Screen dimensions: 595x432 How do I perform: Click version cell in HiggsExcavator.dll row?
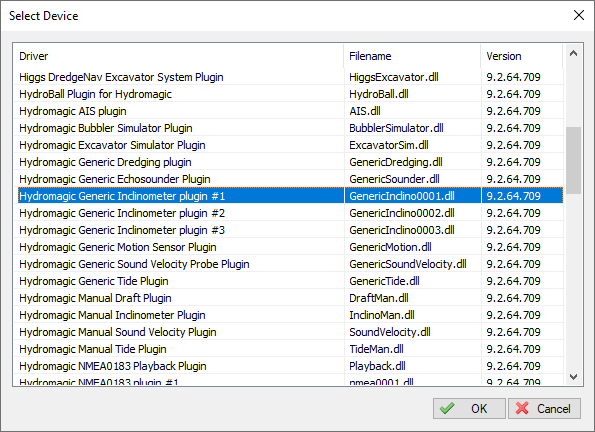click(513, 77)
